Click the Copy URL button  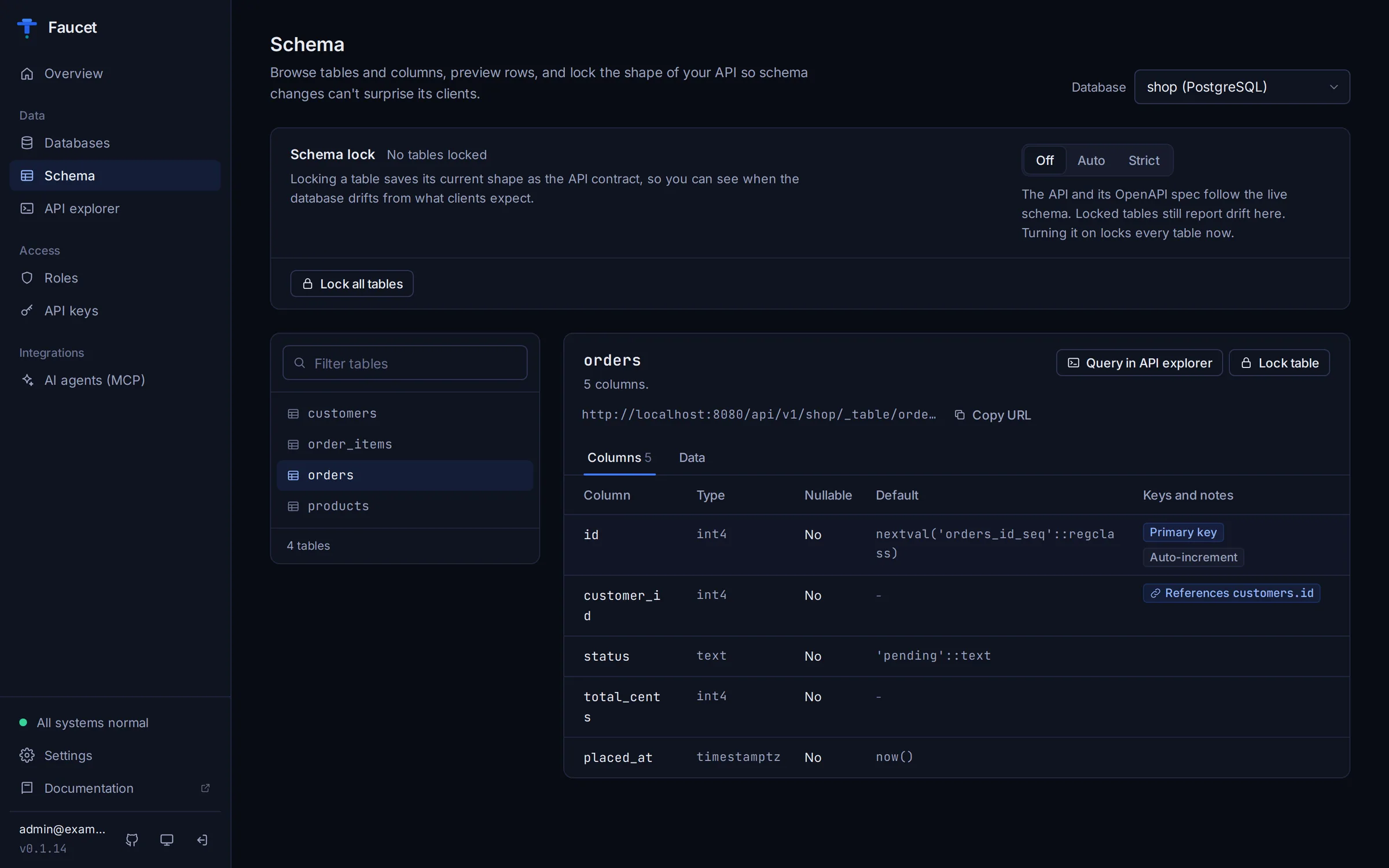993,415
